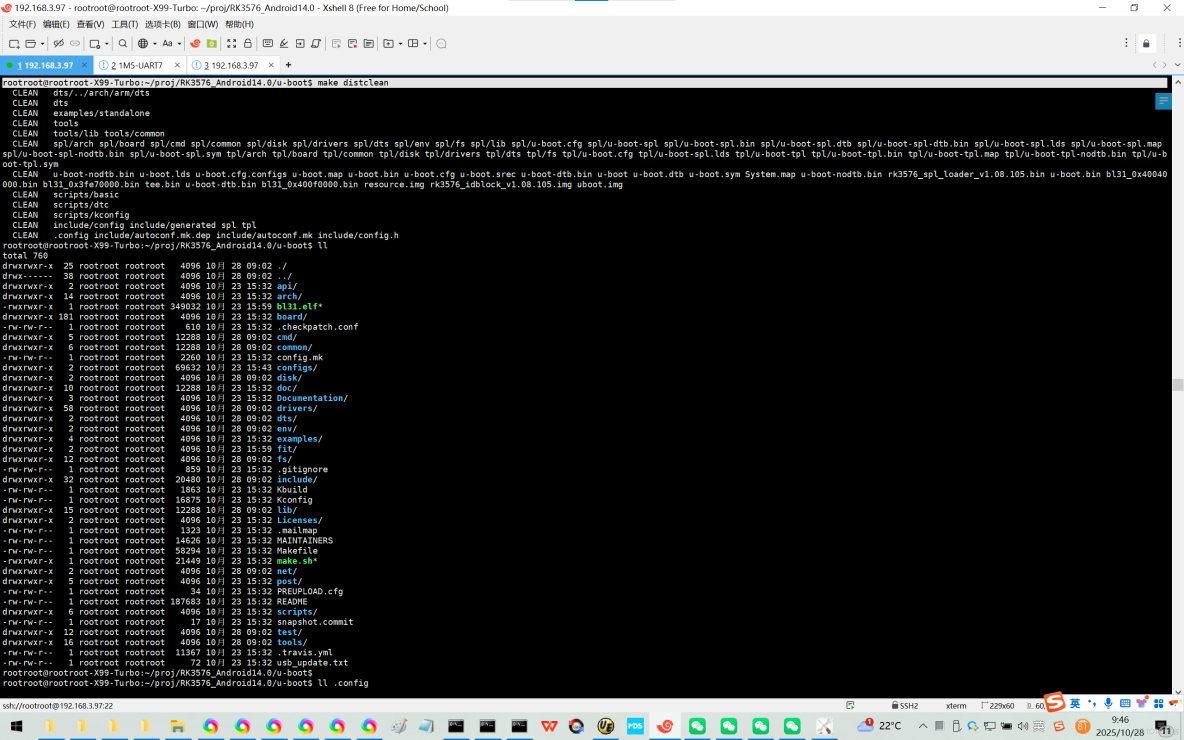Click the xterm status bar entry

[x=956, y=706]
